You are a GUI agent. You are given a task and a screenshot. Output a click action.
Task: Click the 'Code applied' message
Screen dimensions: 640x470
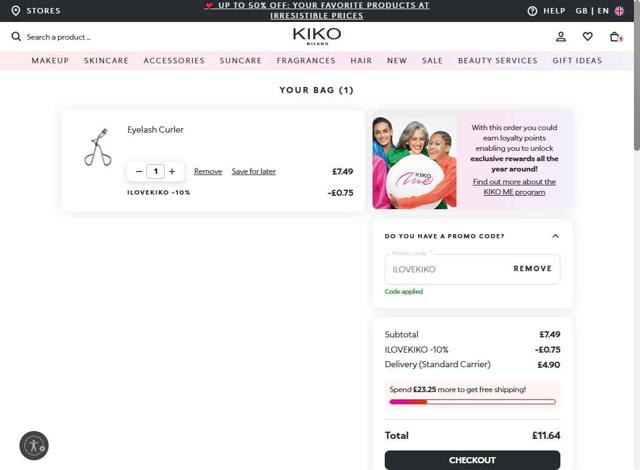pos(404,291)
